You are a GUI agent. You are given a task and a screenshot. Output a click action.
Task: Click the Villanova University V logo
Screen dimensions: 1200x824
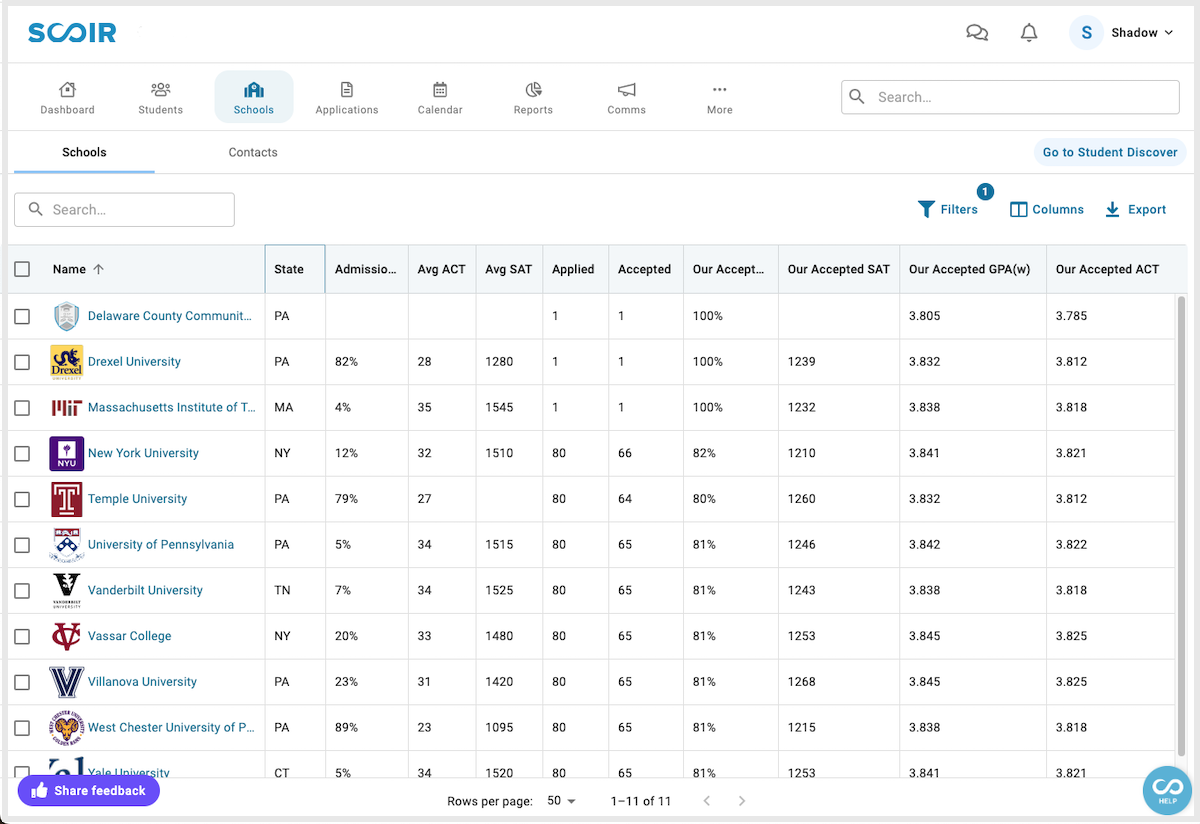[x=67, y=682]
